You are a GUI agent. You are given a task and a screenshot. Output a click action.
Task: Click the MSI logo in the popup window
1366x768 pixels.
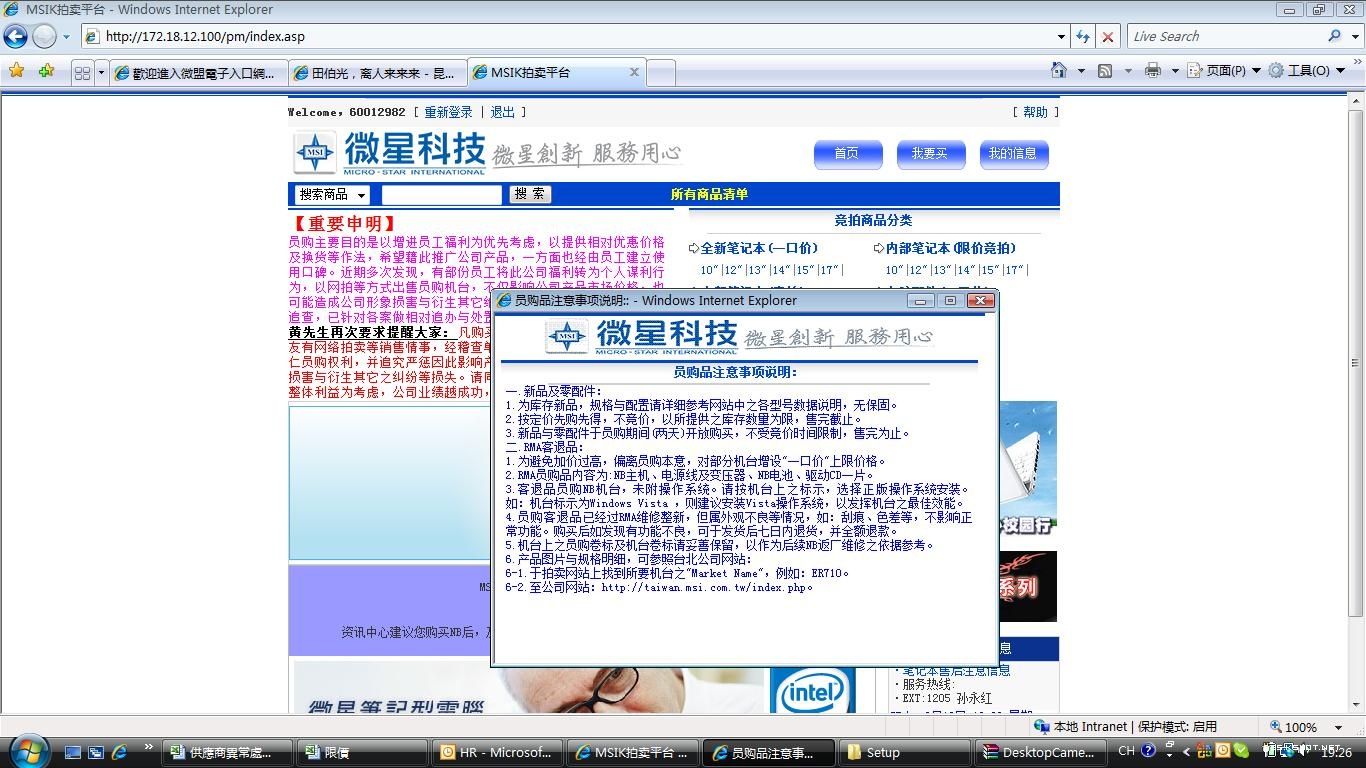(x=567, y=336)
